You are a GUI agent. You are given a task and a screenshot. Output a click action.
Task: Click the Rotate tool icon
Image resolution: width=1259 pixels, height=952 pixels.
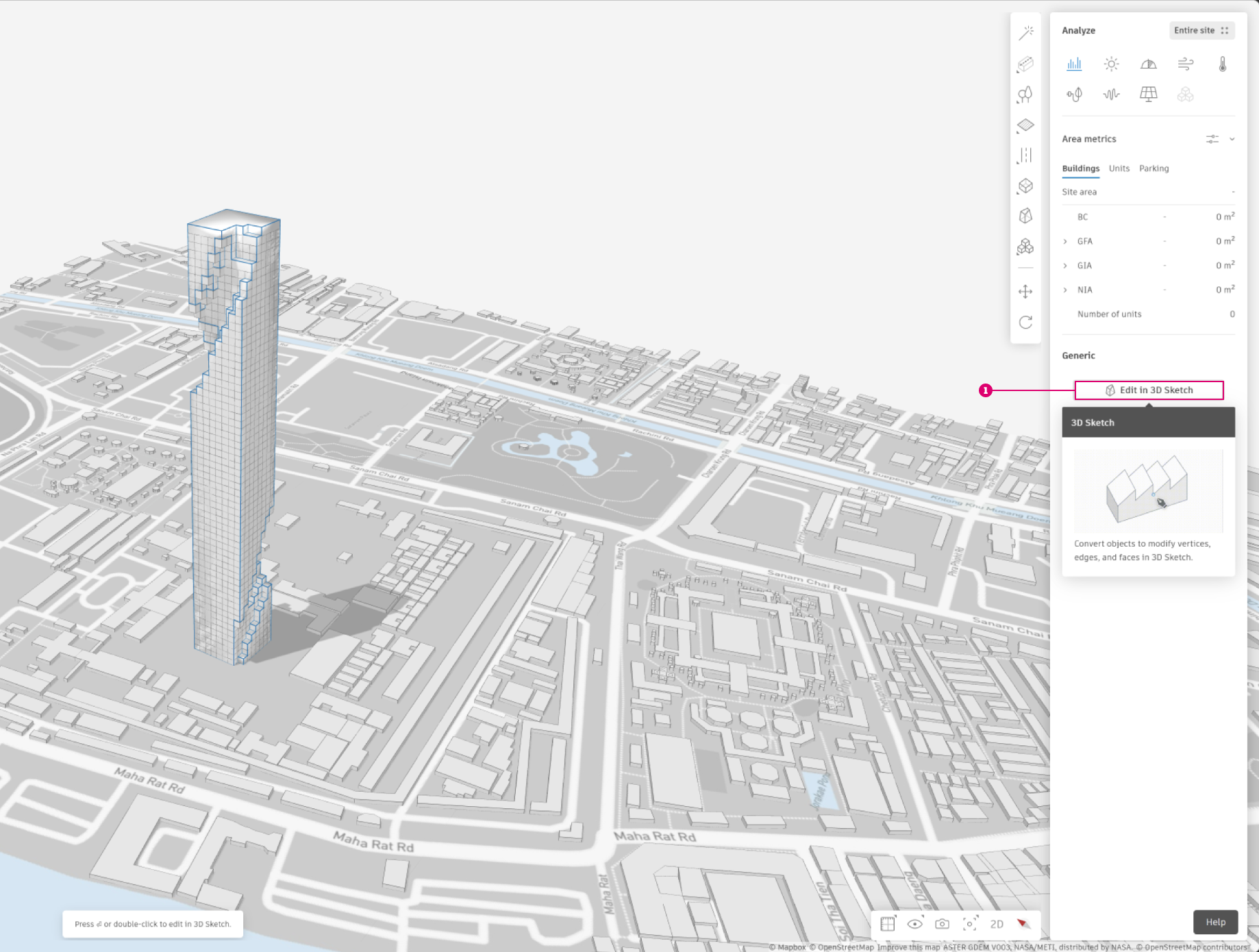pyautogui.click(x=1025, y=323)
